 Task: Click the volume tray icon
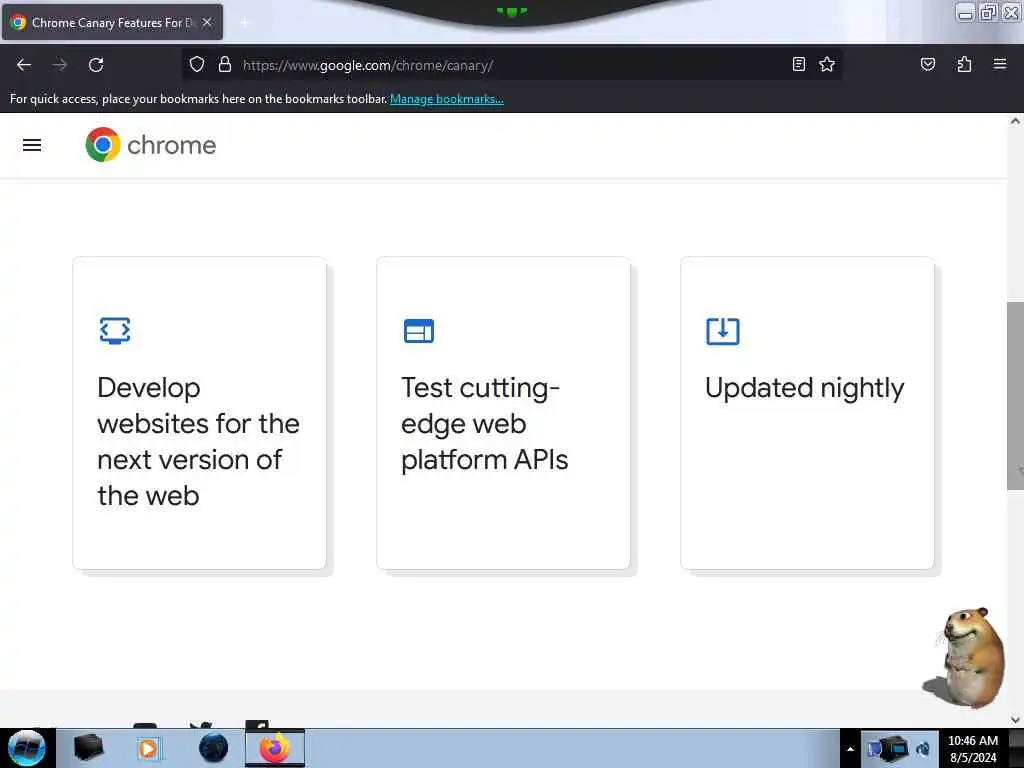(x=923, y=749)
